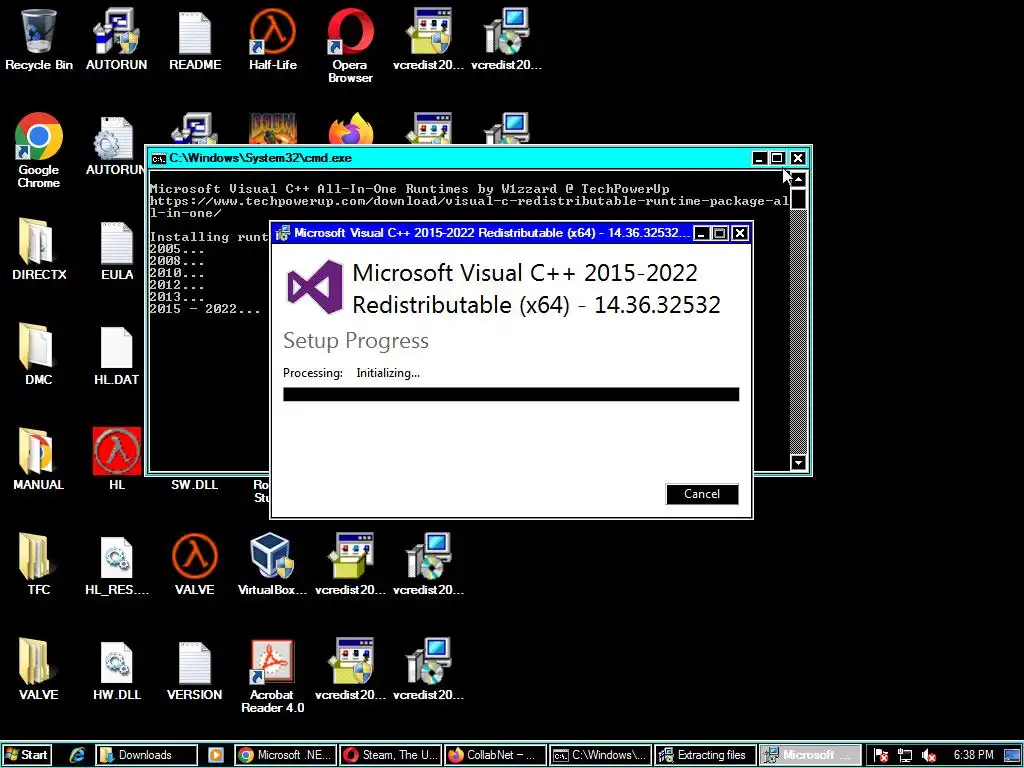
Task: Open the VALVE folder icon
Action: click(39, 670)
